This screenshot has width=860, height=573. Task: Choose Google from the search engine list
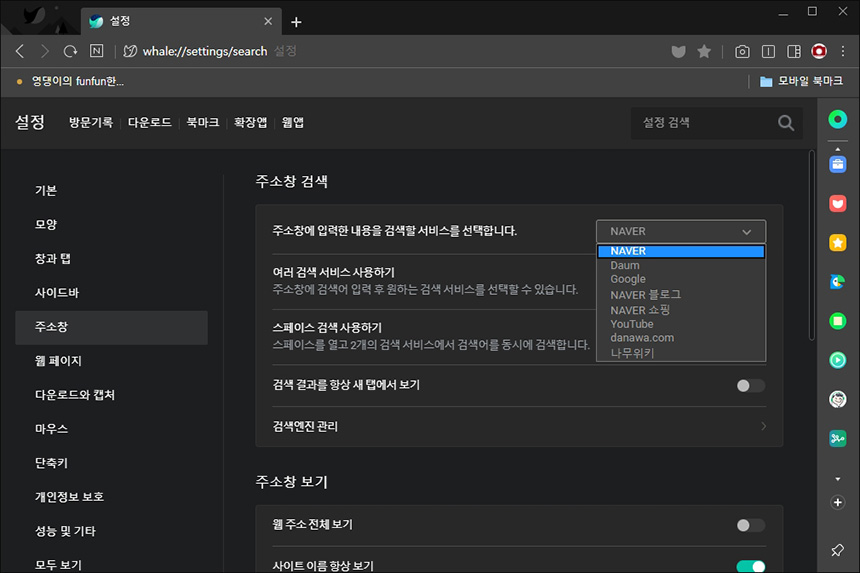tap(681, 279)
